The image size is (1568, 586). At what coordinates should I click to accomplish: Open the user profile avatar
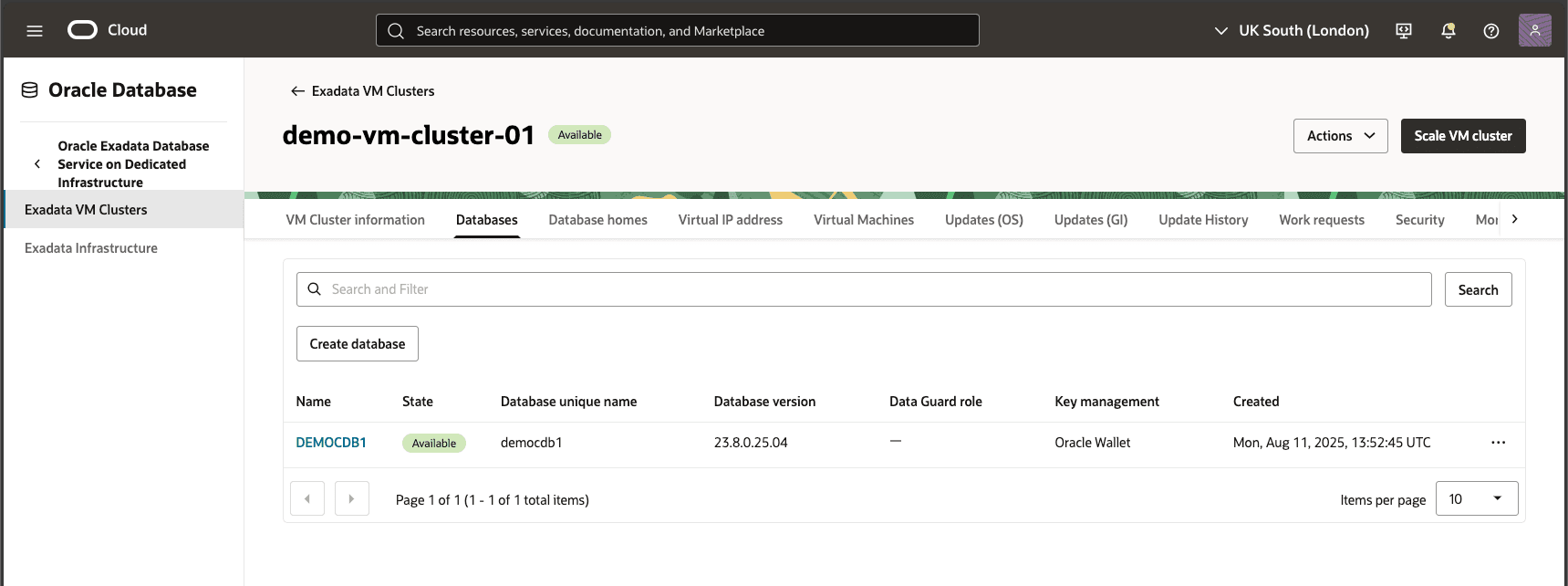pyautogui.click(x=1535, y=30)
